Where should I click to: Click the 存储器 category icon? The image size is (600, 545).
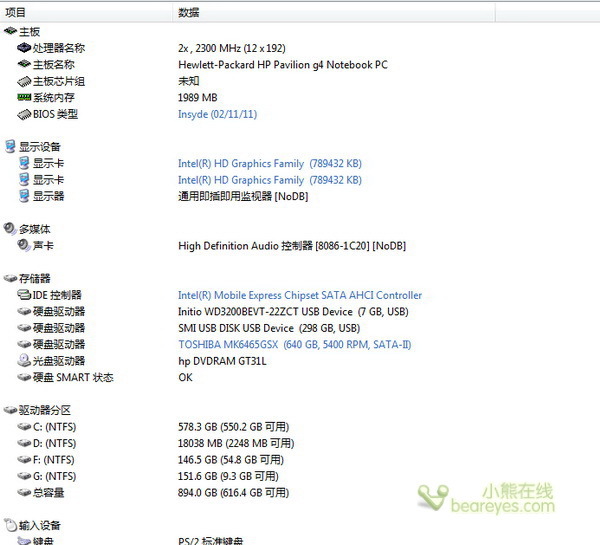click(10, 278)
